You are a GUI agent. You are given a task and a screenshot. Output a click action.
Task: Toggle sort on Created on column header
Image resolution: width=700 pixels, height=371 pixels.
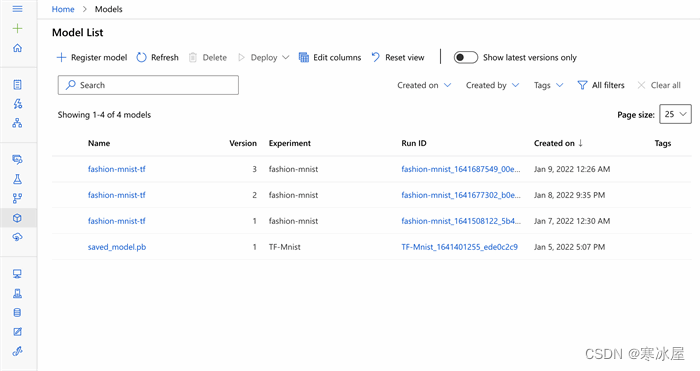tap(558, 143)
